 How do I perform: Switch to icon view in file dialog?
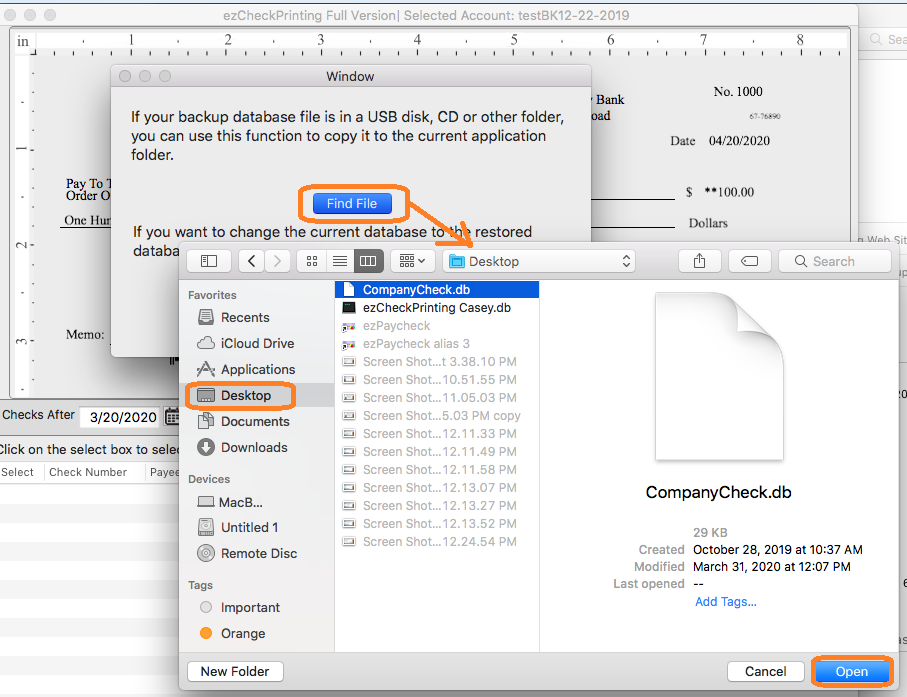point(312,261)
